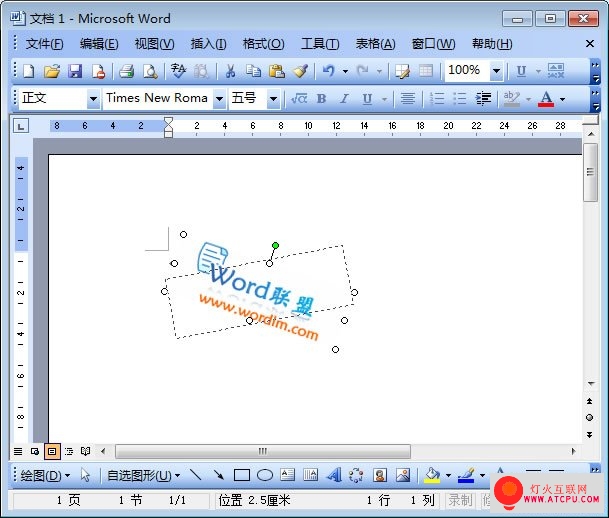Print the document with the printer icon
This screenshot has height=518, width=609.
tap(127, 71)
